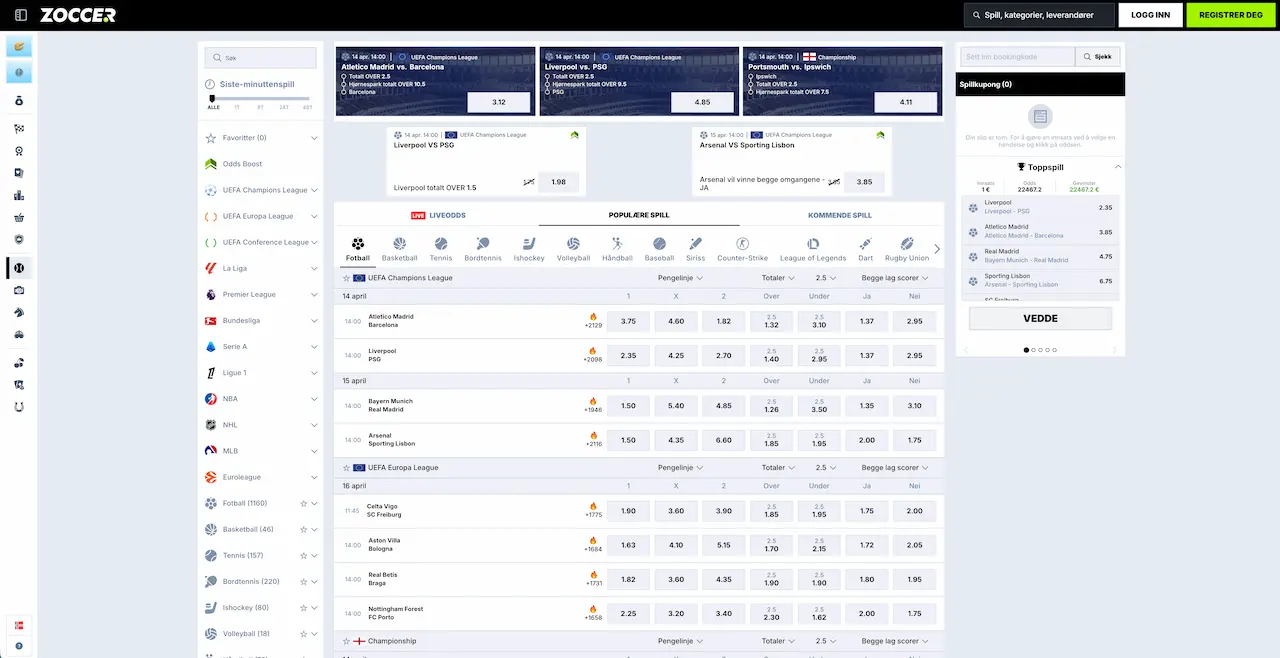This screenshot has width=1280, height=658.
Task: Select the League of Legends icon
Action: coord(813,243)
